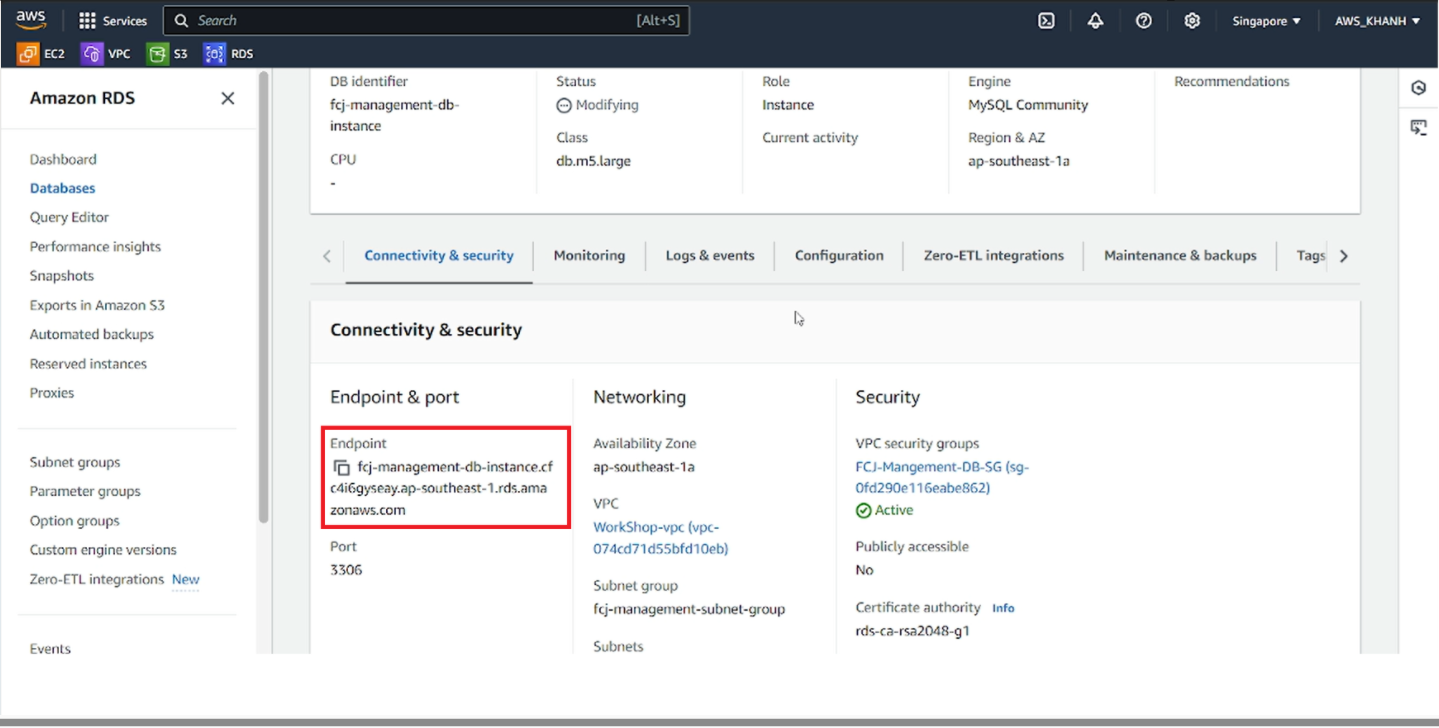Open Automated backups in the sidebar

pos(91,334)
